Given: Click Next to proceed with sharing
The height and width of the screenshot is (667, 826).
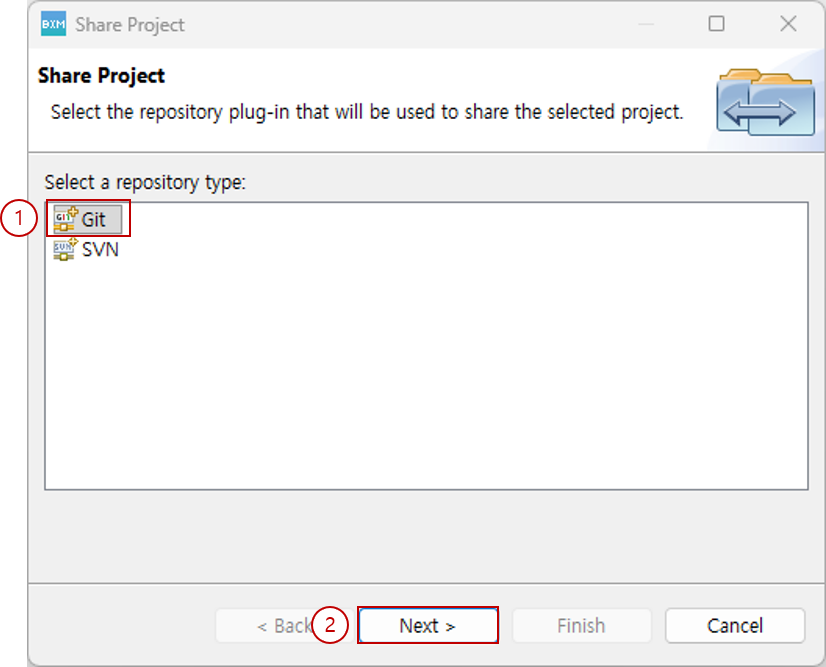Looking at the screenshot, I should 428,625.
